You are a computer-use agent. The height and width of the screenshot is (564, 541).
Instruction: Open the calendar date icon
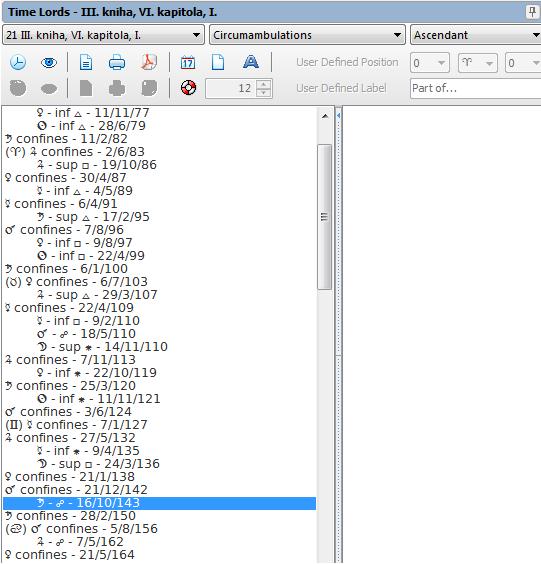188,63
